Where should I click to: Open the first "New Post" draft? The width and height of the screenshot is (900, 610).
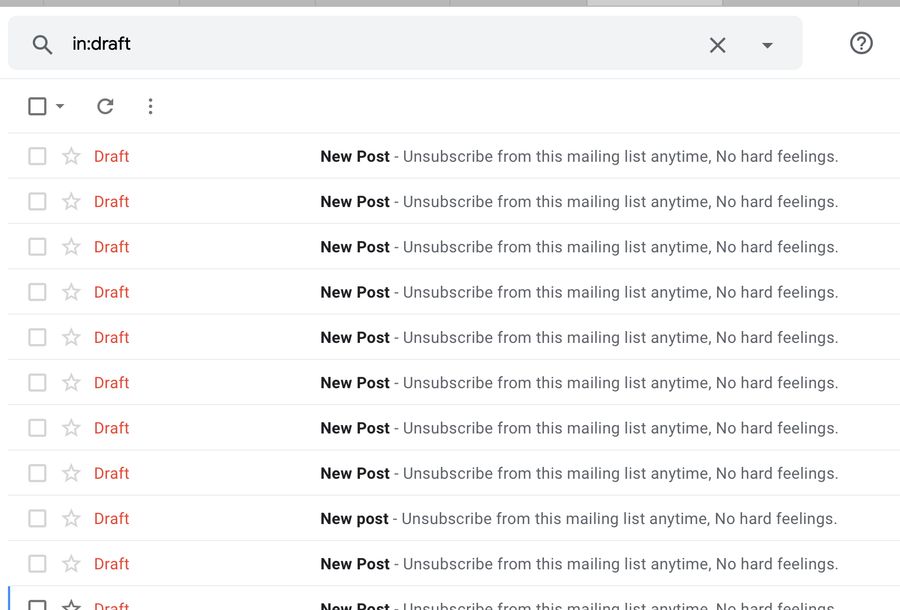point(355,156)
